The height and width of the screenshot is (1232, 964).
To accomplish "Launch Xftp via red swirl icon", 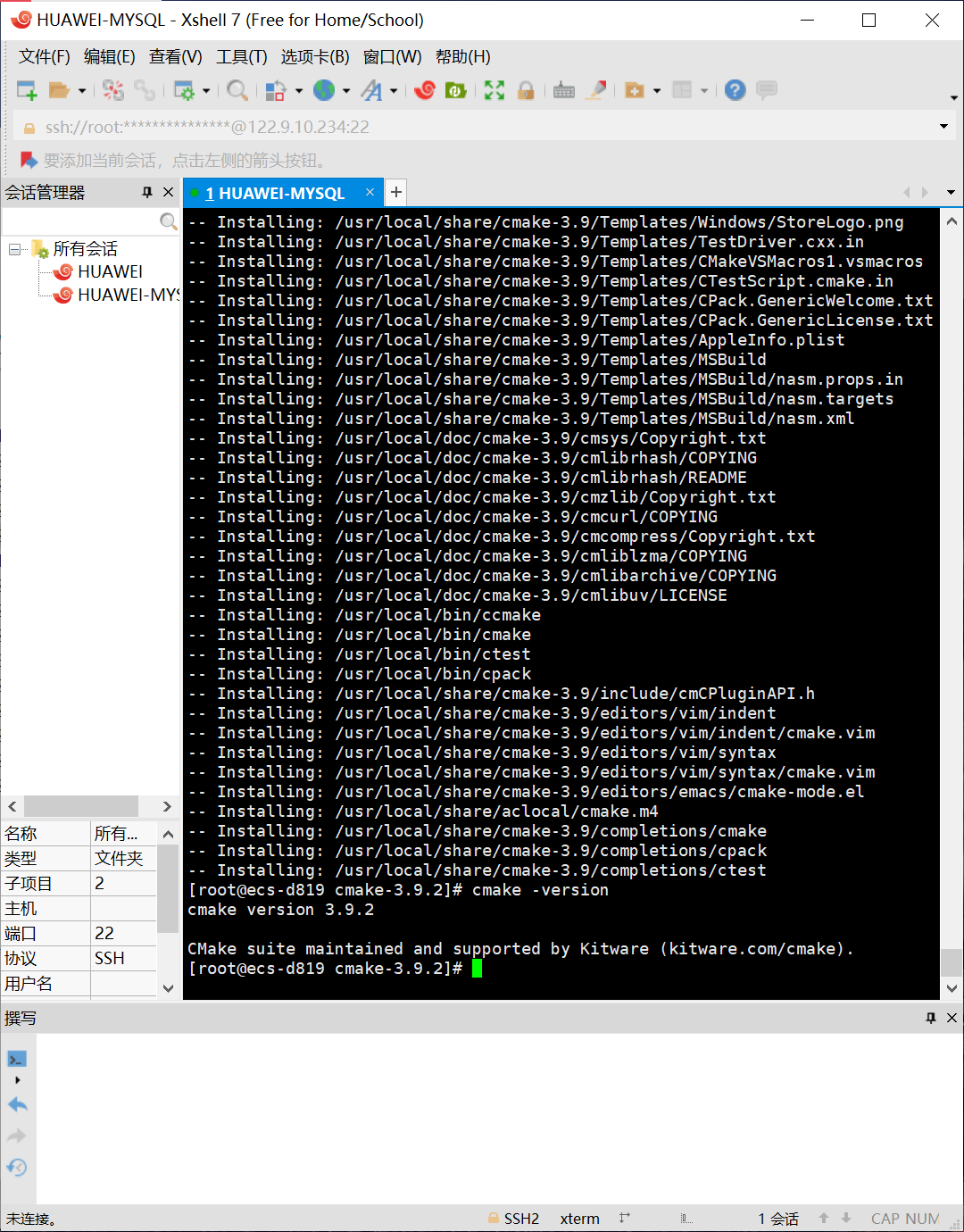I will (x=425, y=89).
